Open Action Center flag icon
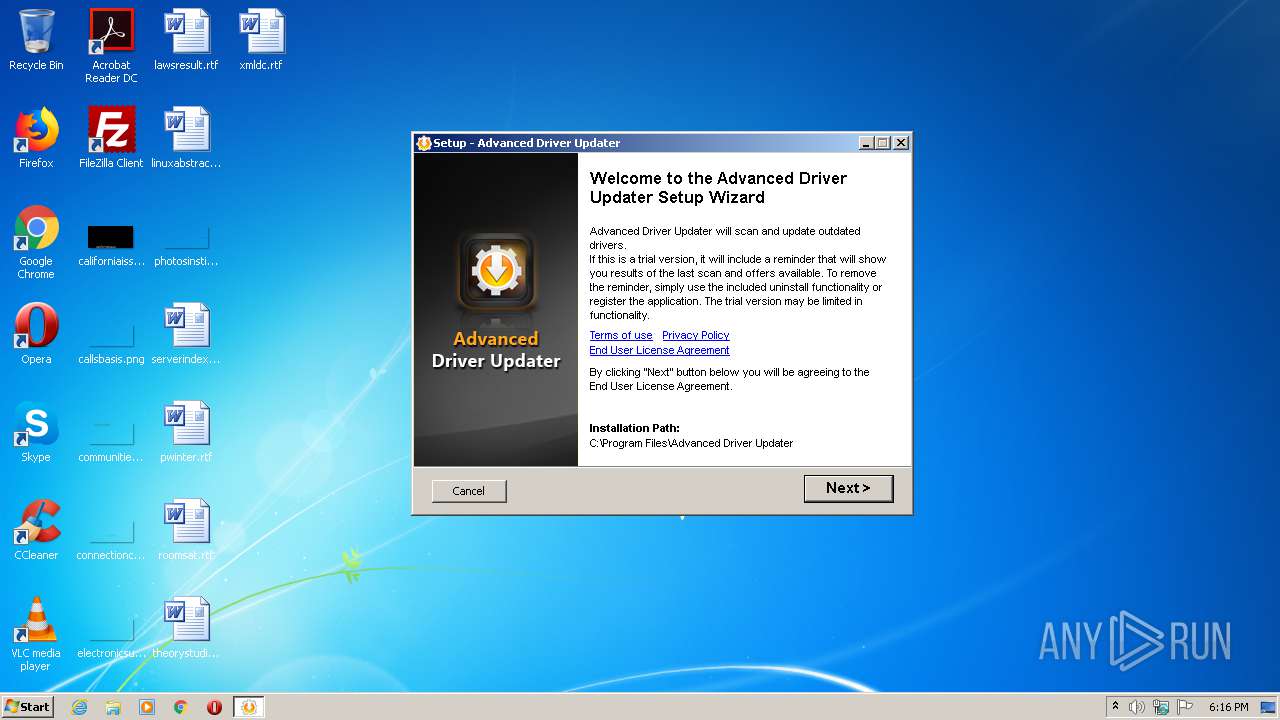 (x=1185, y=707)
